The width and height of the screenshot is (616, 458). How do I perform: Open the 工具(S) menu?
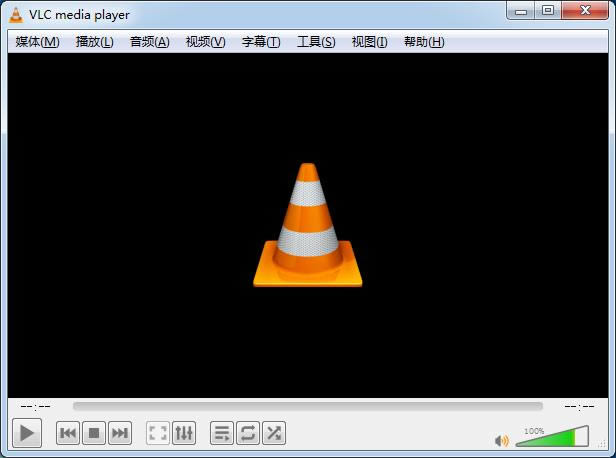click(x=316, y=42)
